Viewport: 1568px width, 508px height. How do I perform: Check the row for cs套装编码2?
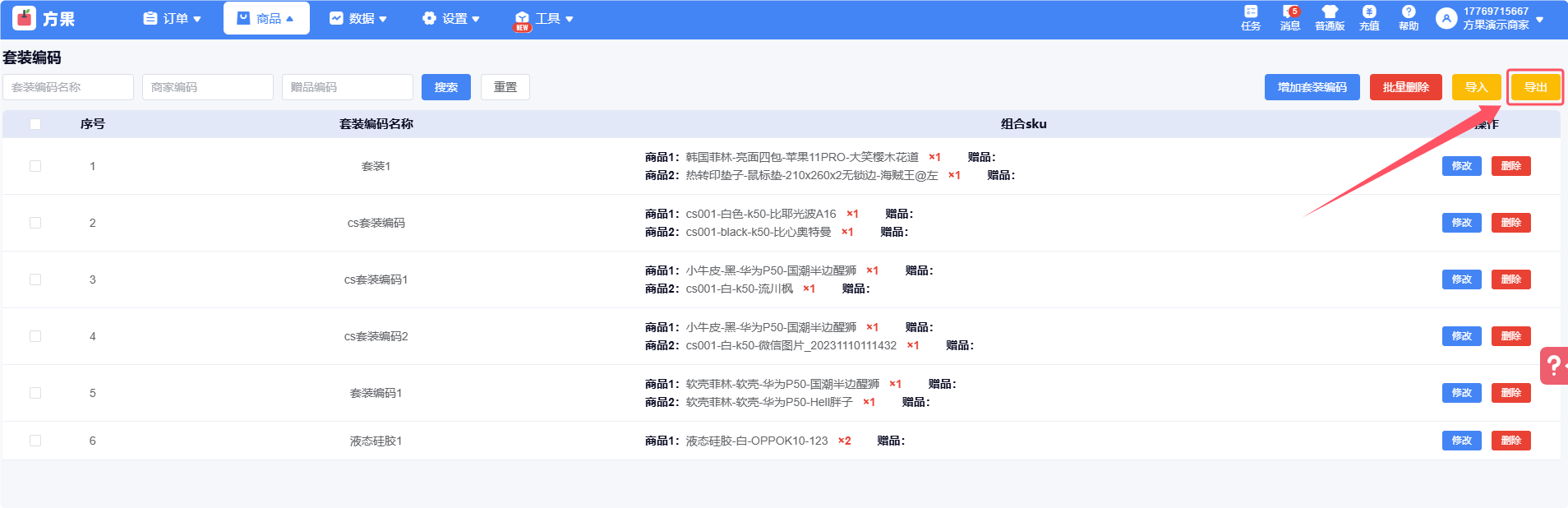click(x=35, y=336)
